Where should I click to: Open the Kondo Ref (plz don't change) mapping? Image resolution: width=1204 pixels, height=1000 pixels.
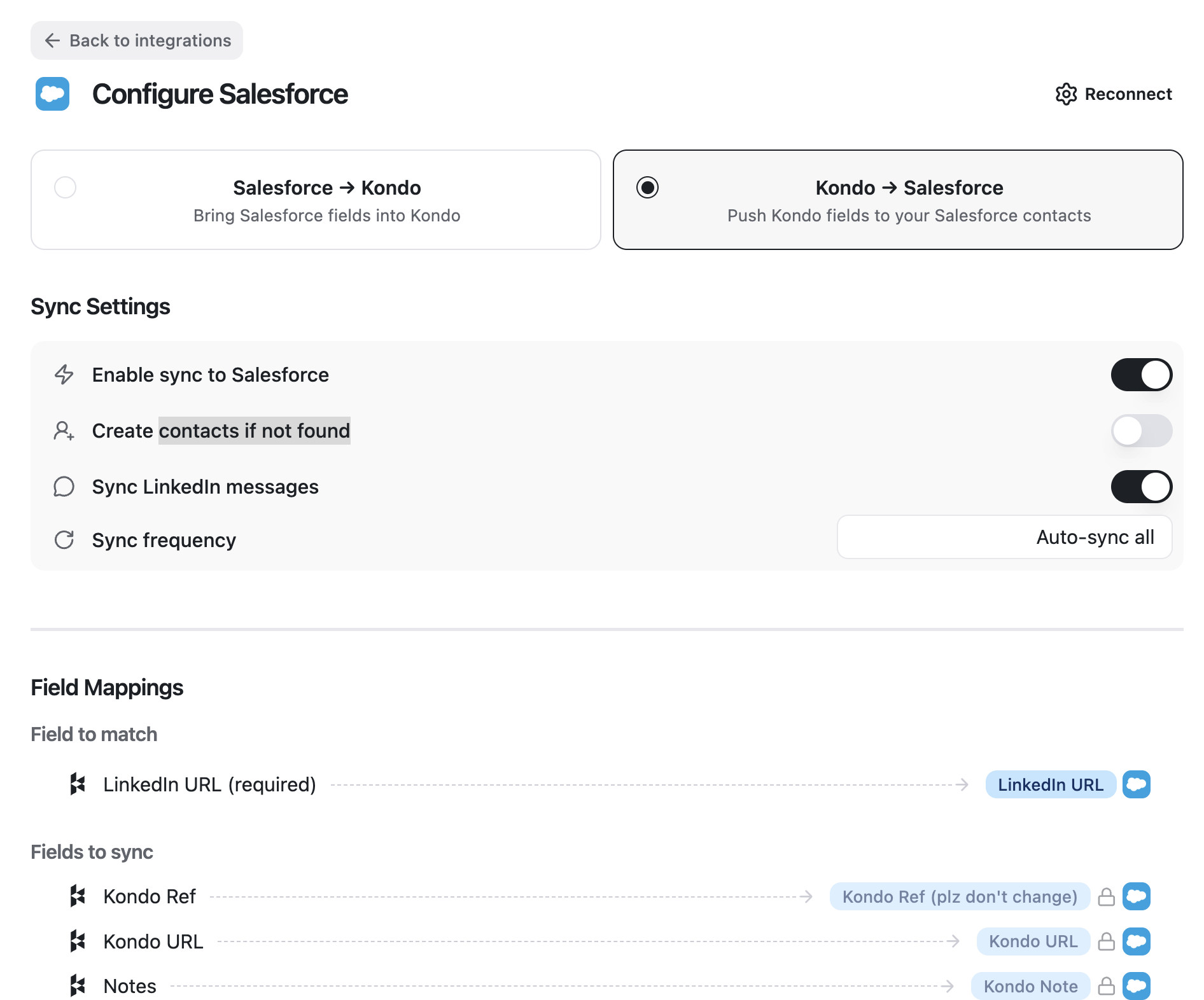pyautogui.click(x=960, y=897)
